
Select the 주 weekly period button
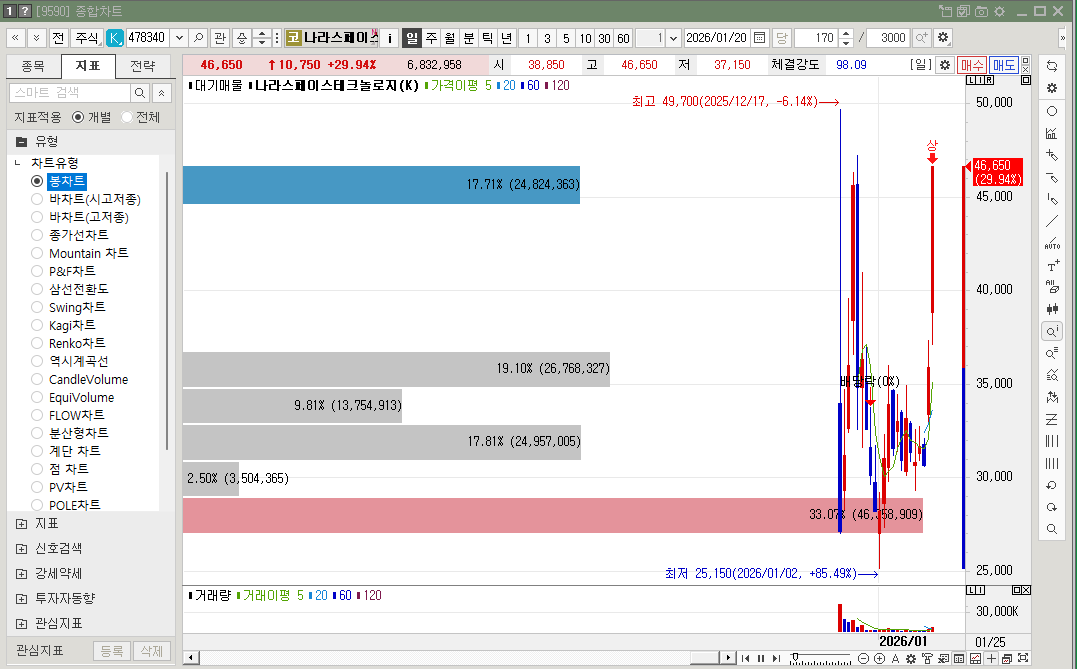point(431,38)
